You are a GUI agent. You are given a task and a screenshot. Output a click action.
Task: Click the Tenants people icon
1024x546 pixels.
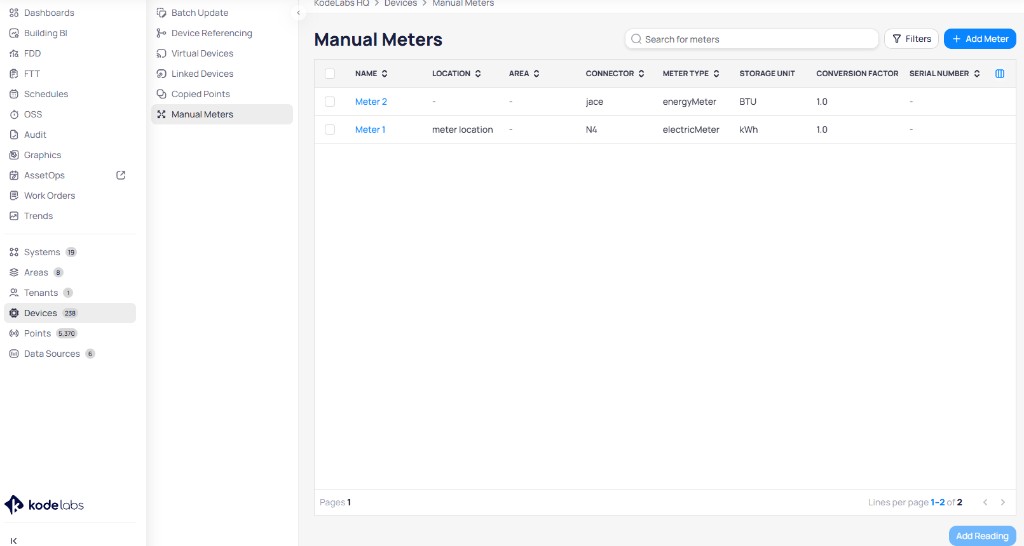(14, 293)
